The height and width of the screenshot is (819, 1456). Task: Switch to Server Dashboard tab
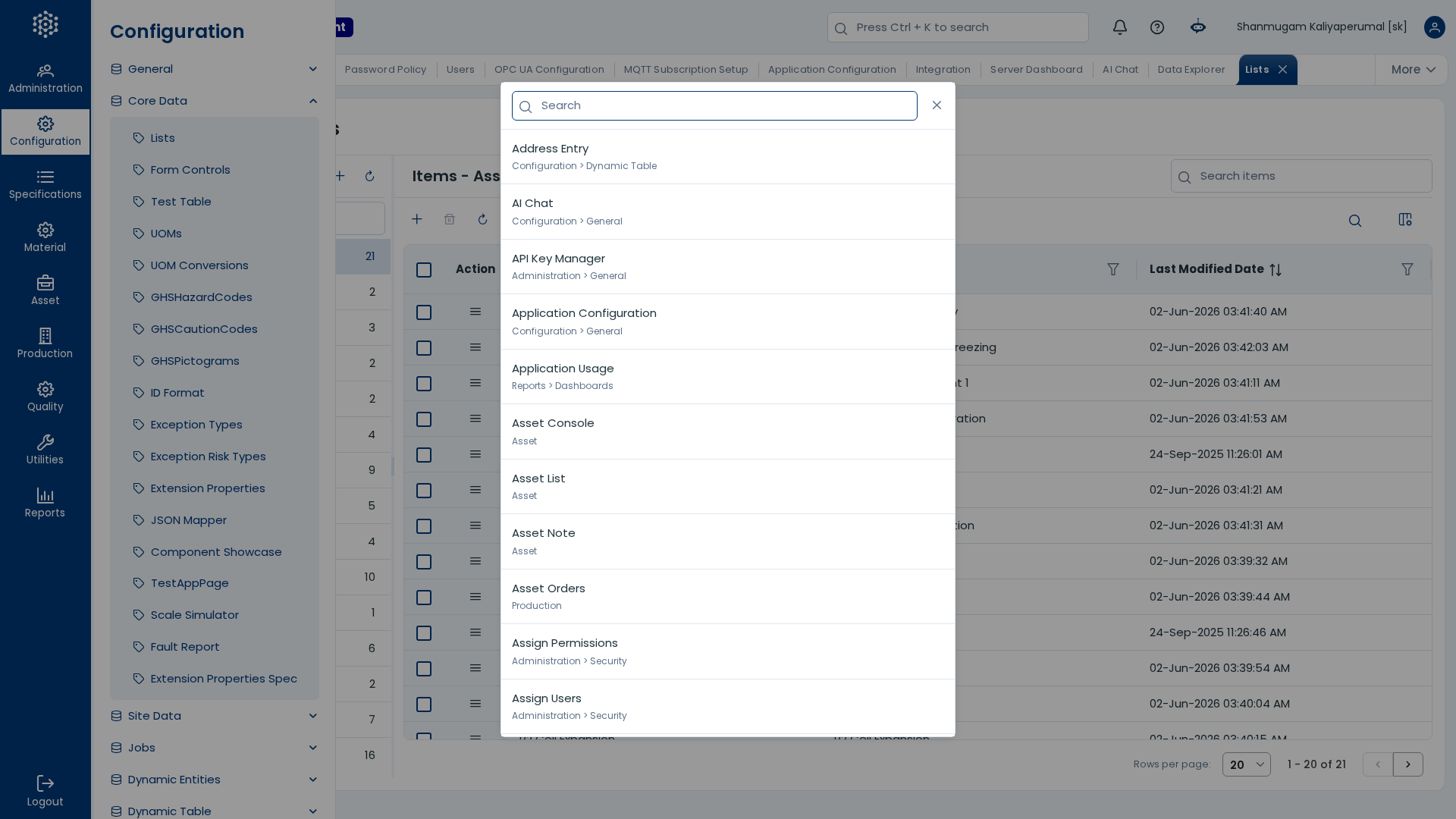[x=1036, y=70]
